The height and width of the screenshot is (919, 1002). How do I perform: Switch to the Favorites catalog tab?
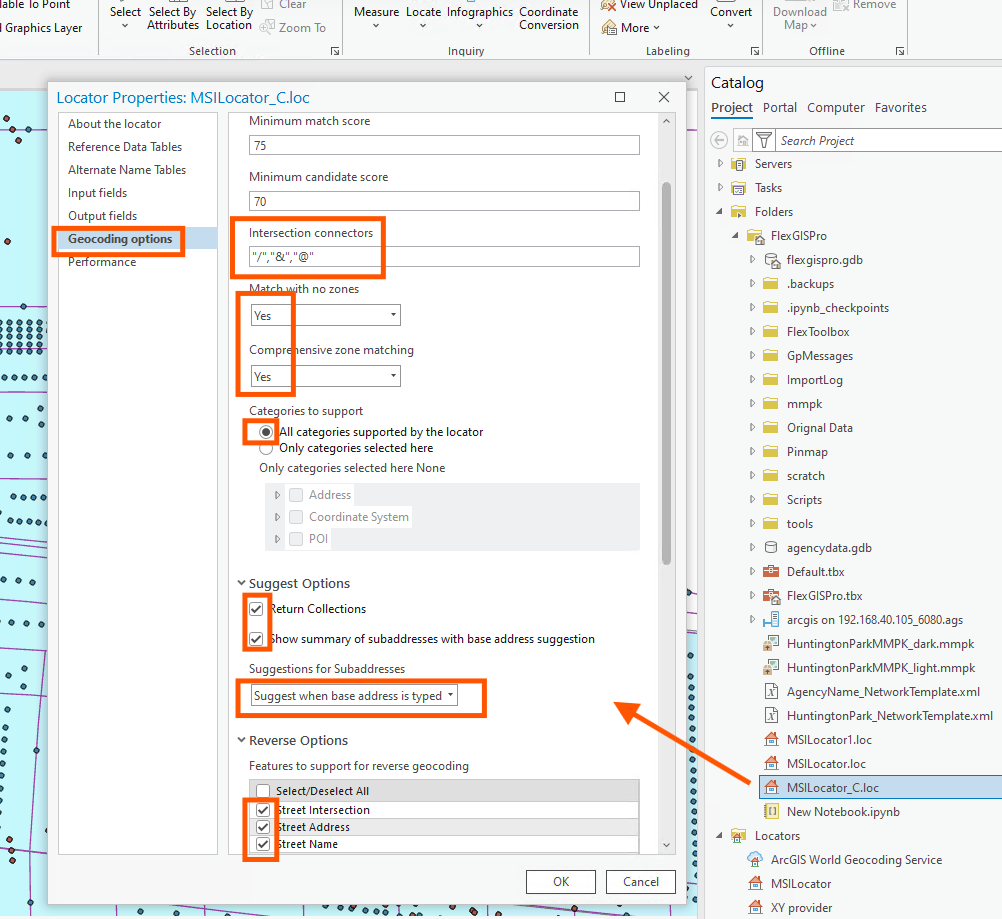(x=900, y=107)
